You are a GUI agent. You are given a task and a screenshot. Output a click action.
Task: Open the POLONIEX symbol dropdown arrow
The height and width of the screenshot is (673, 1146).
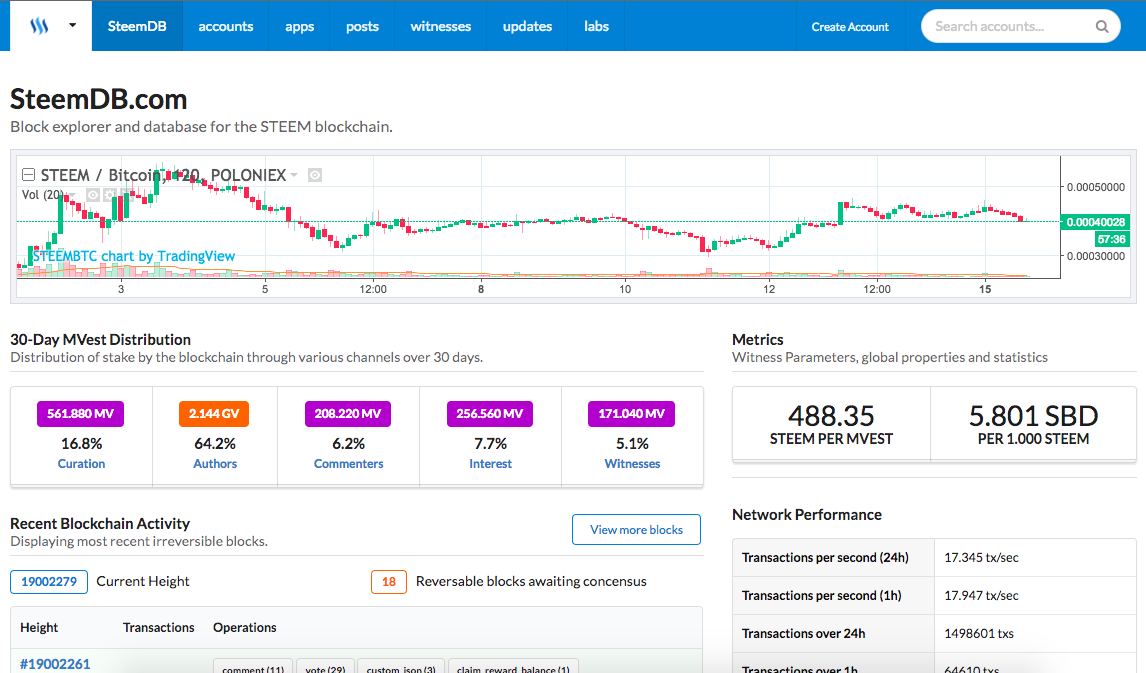click(x=294, y=175)
